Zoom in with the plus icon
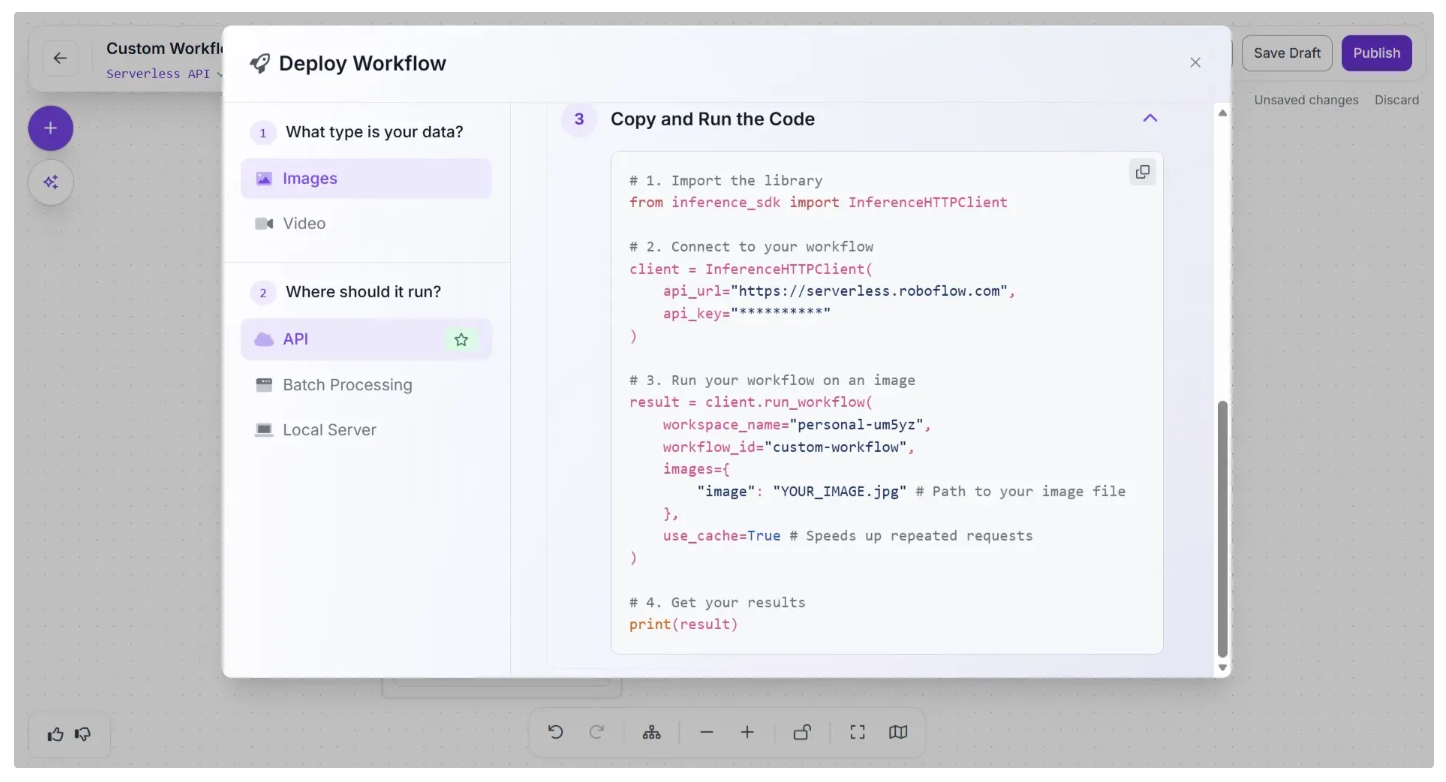 click(x=747, y=733)
